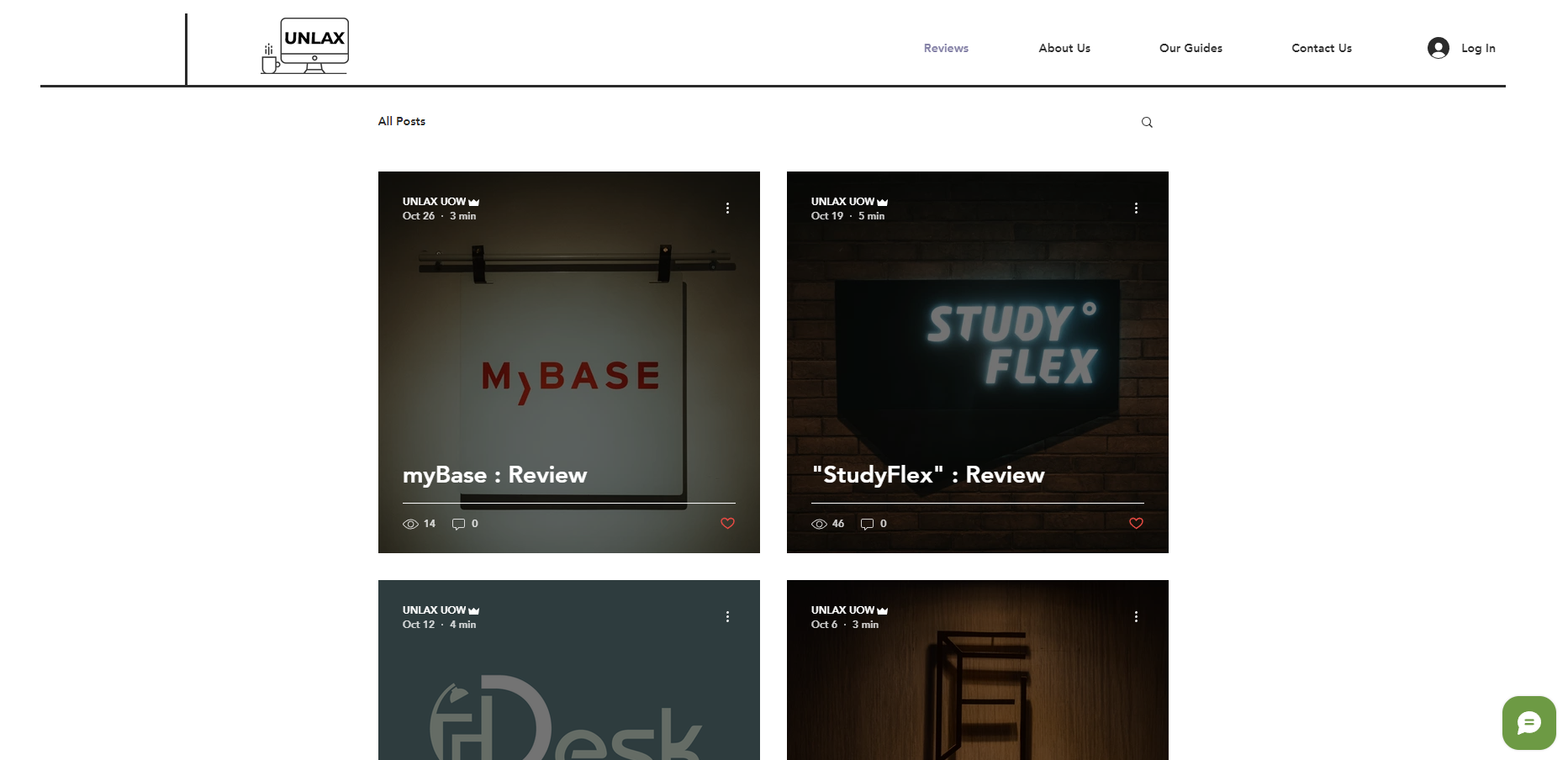Like the myBase review post

click(x=727, y=523)
